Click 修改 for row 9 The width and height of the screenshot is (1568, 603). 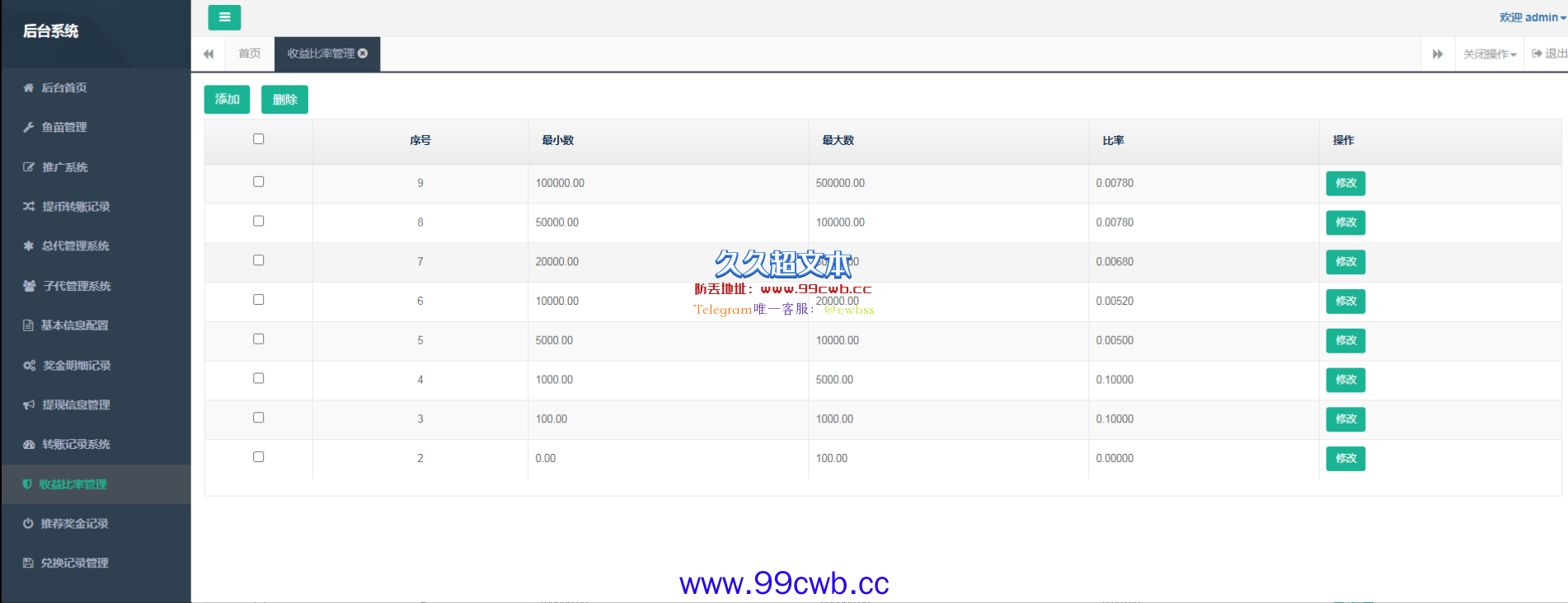point(1345,183)
